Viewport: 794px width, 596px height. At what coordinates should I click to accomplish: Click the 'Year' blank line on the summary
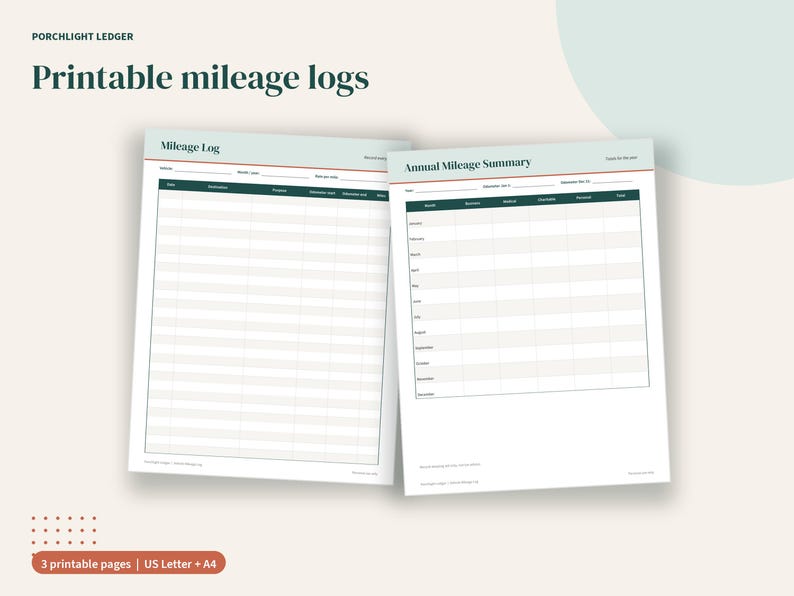click(x=446, y=189)
